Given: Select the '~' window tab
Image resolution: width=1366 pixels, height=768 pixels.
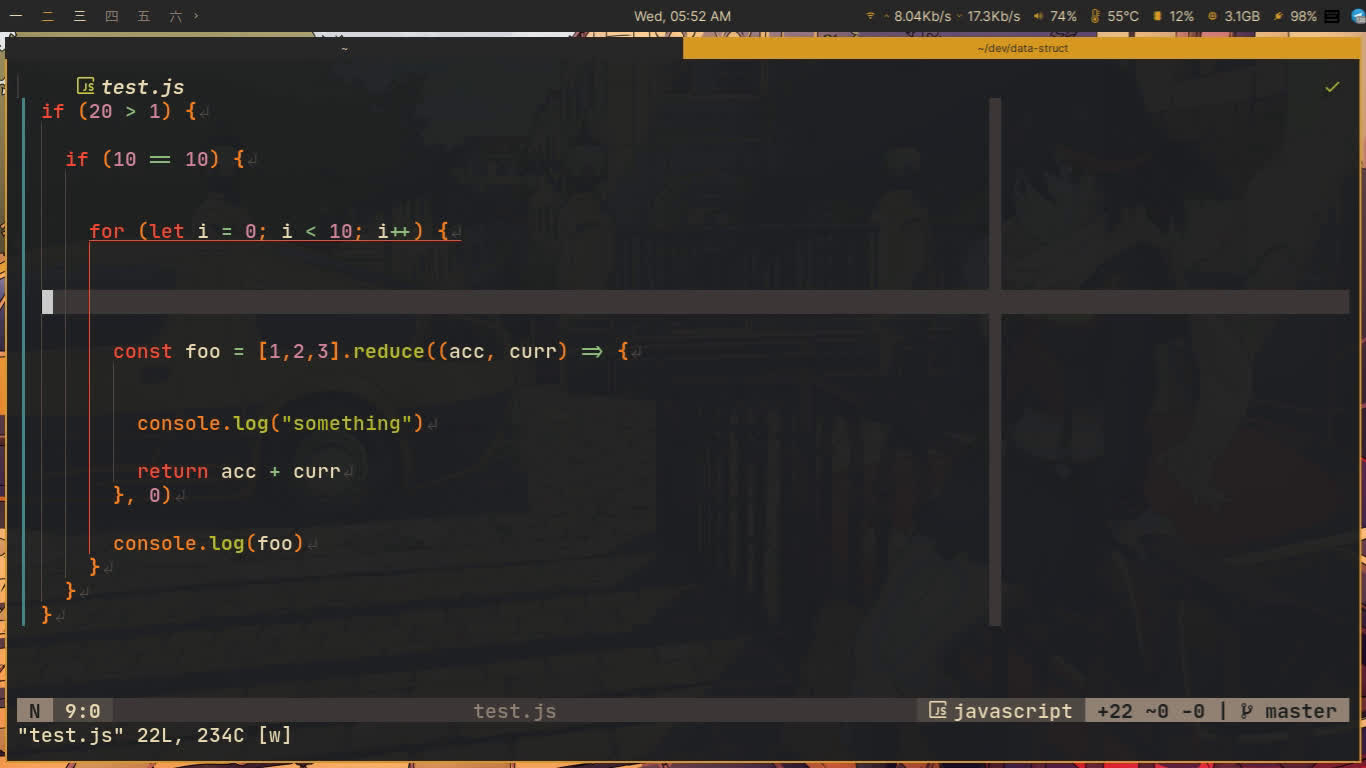Looking at the screenshot, I should pyautogui.click(x=344, y=48).
